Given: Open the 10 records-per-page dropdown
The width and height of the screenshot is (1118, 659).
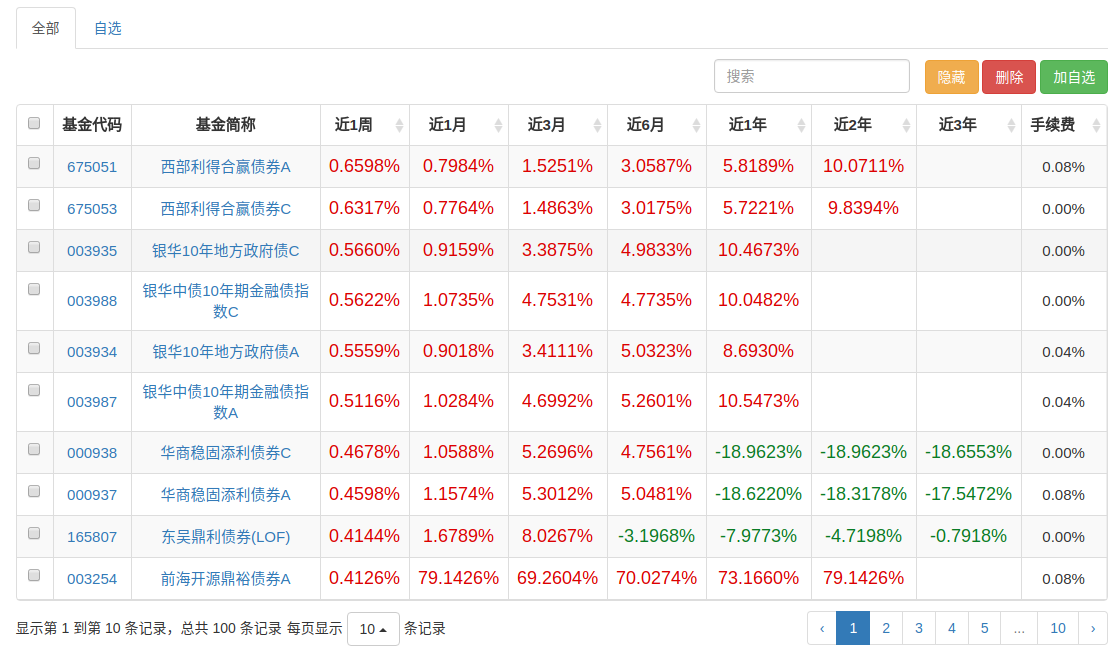Looking at the screenshot, I should pos(373,629).
